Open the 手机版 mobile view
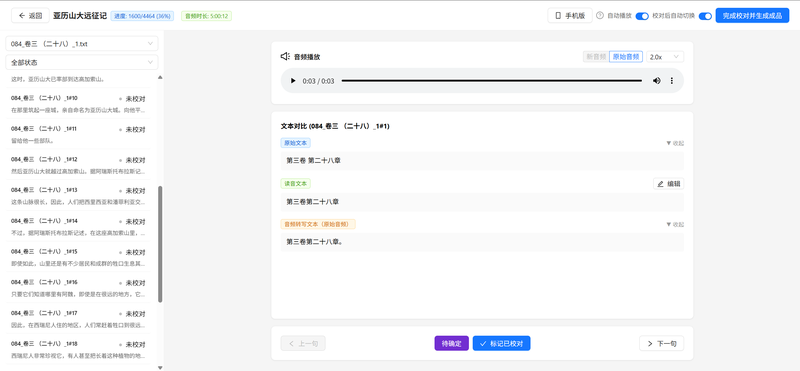The image size is (800, 371). [x=570, y=16]
